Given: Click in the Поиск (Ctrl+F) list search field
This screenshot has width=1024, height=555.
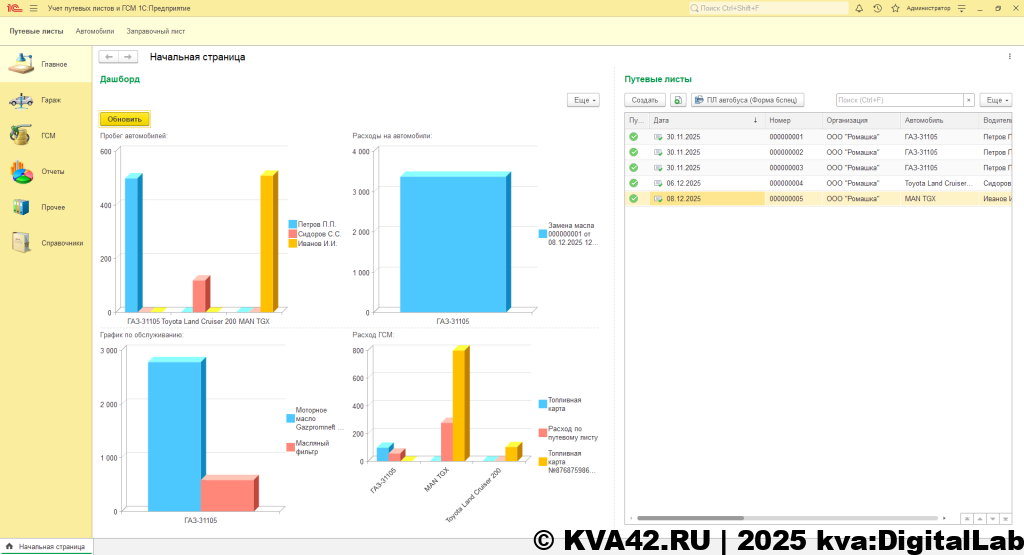Looking at the screenshot, I should [x=898, y=100].
